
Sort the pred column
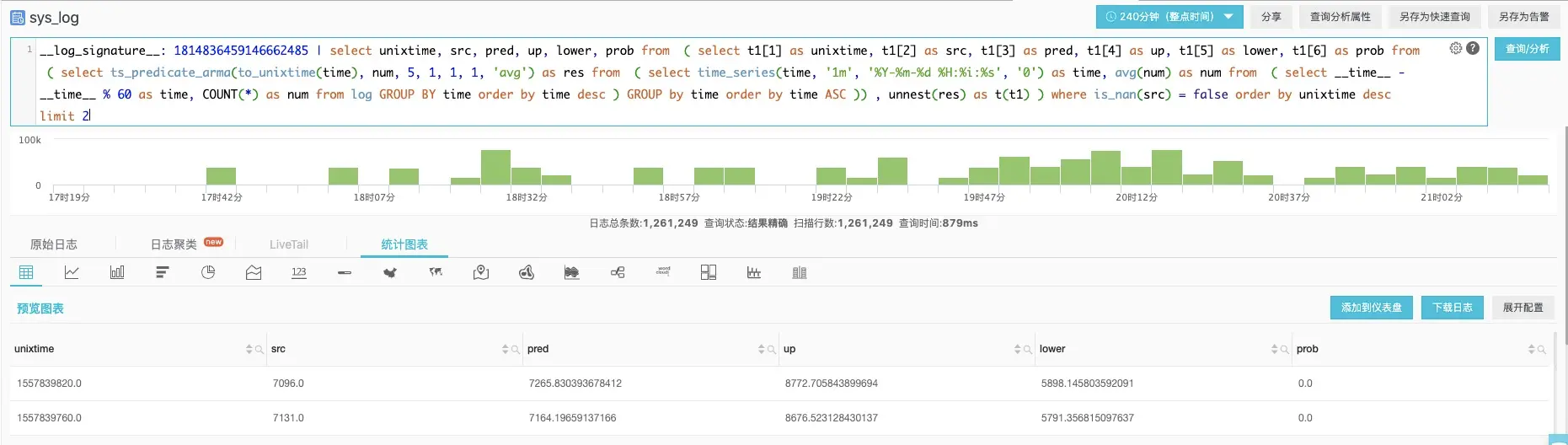click(x=762, y=349)
